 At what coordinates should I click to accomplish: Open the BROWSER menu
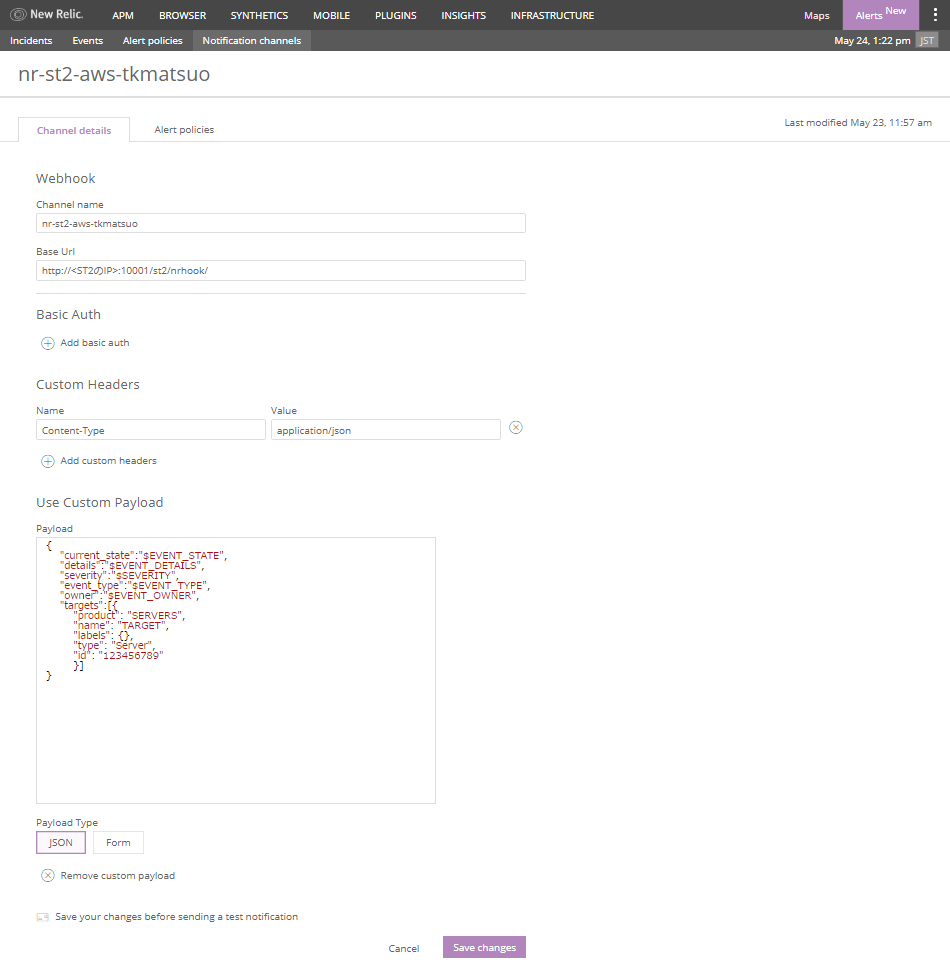[182, 15]
